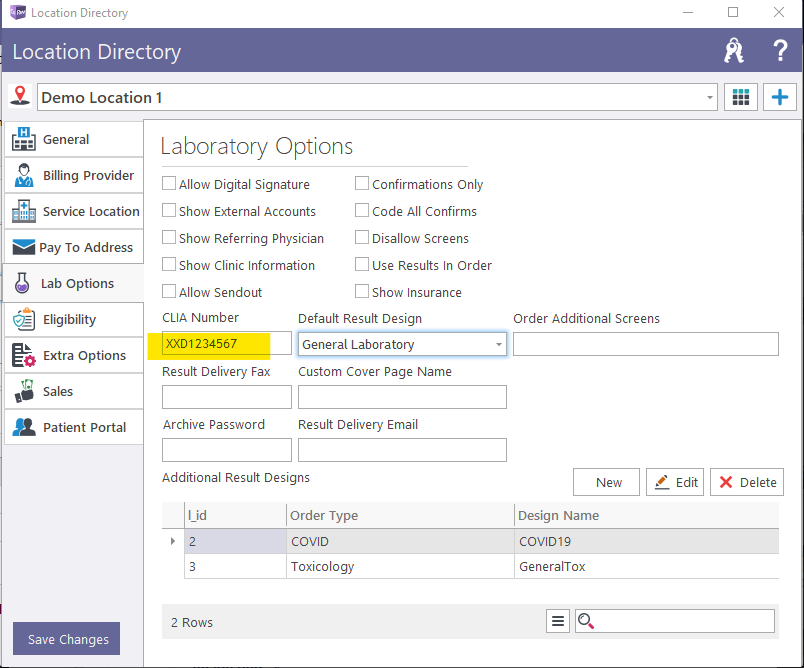Click the grid view icon button
The width and height of the screenshot is (804, 668).
(x=740, y=97)
